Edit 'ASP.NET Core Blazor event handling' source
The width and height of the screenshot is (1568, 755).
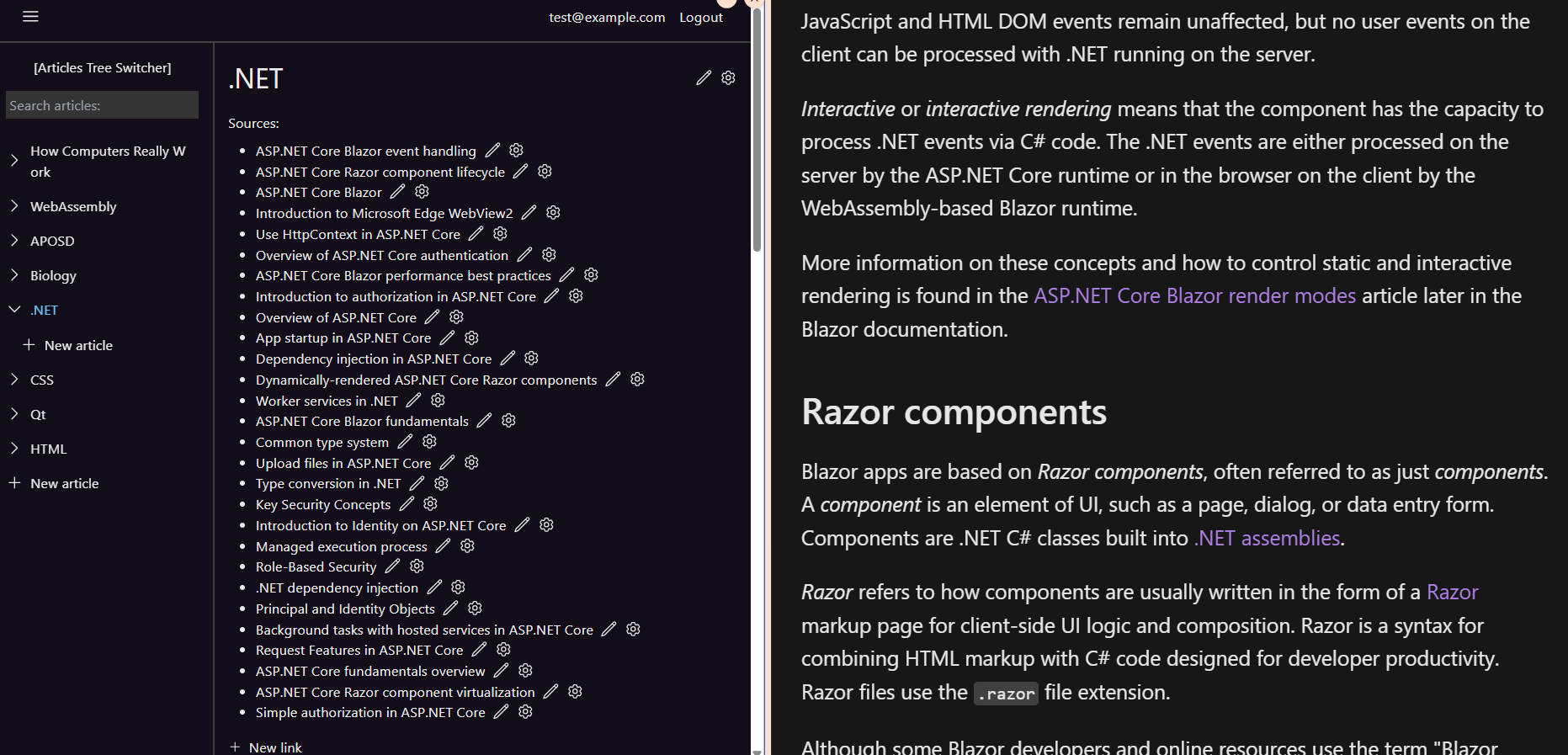492,151
